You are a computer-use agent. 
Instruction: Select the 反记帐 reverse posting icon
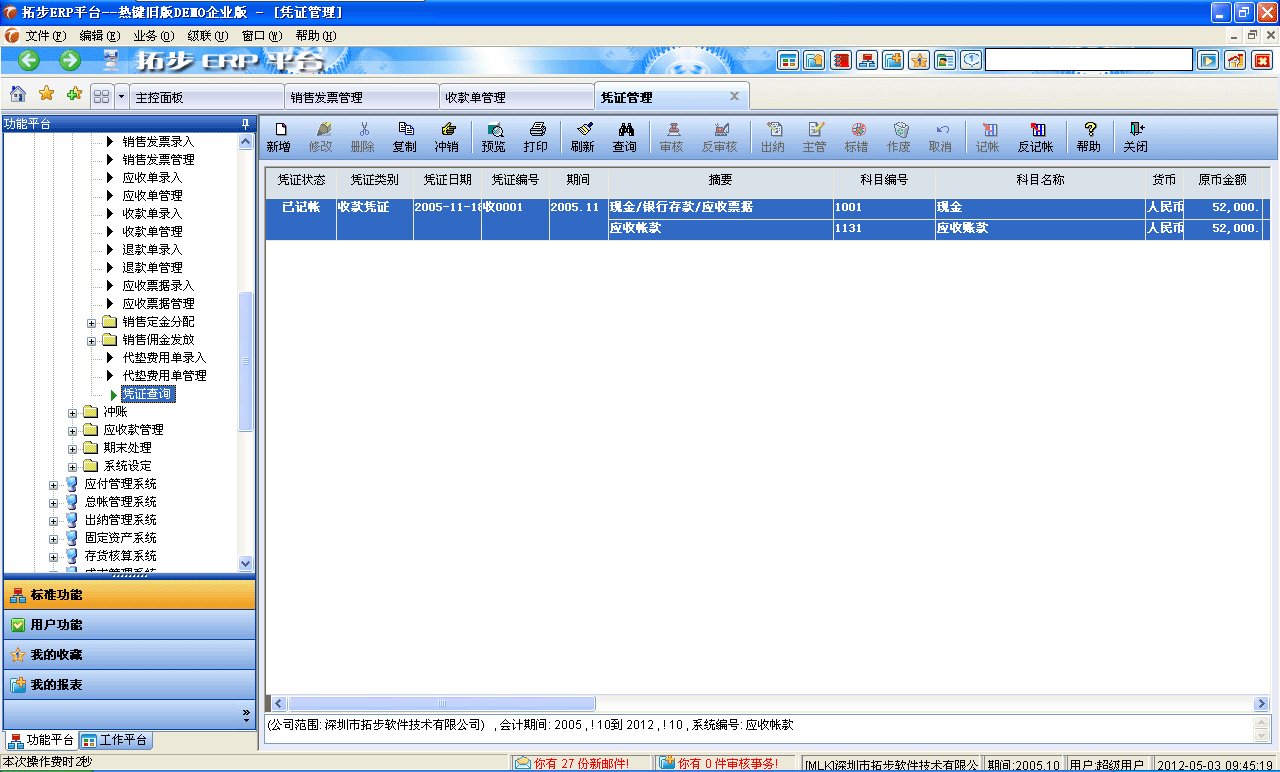pyautogui.click(x=1036, y=137)
